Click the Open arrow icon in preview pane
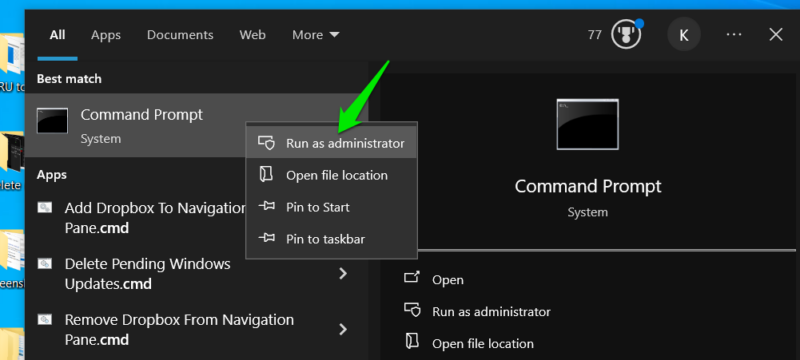Screen dimensions: 800x360 pyautogui.click(x=412, y=278)
